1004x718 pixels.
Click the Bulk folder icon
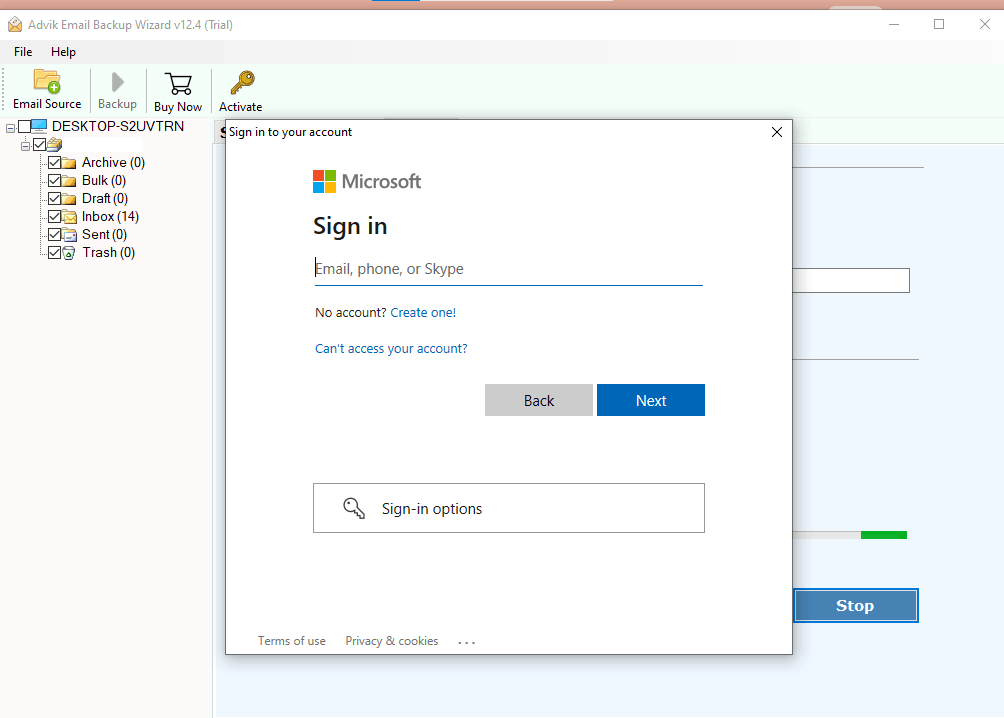[x=70, y=181]
